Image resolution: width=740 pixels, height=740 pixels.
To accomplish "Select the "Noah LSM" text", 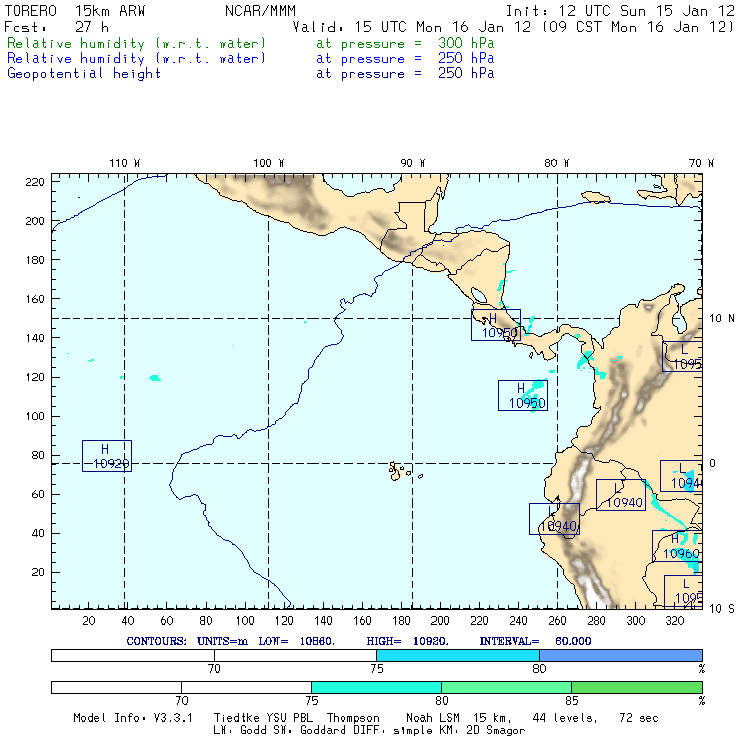I will coord(432,718).
